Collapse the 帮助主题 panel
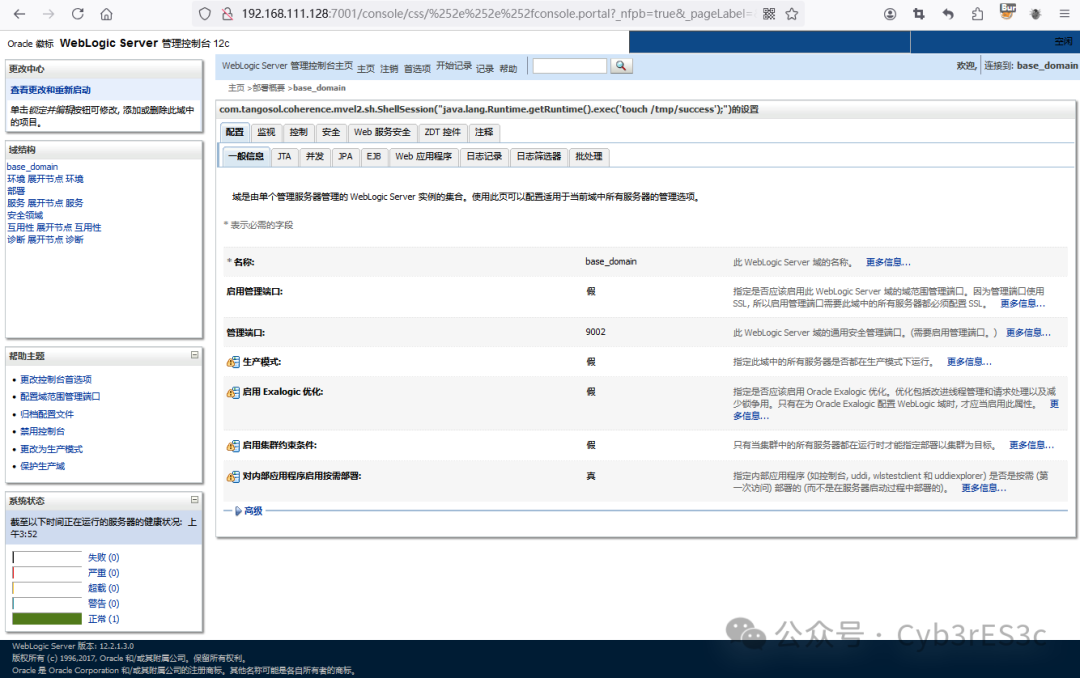The height and width of the screenshot is (678, 1080). click(x=194, y=355)
